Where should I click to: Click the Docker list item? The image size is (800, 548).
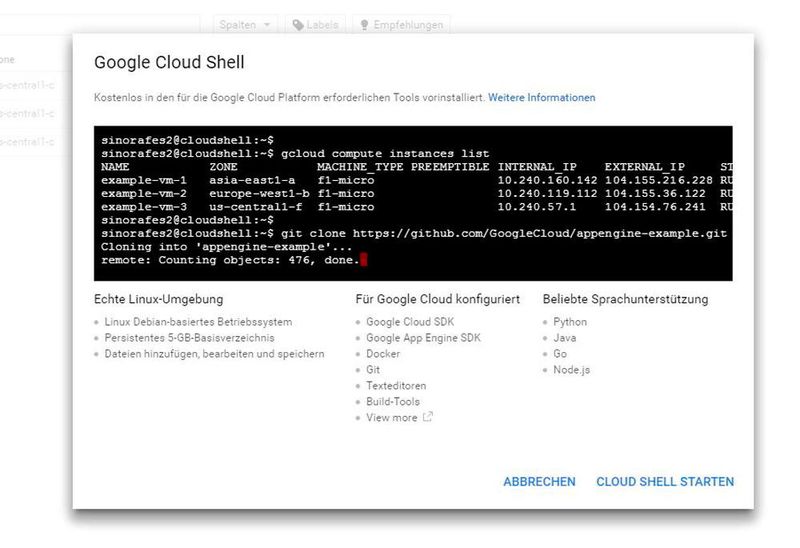coord(383,354)
